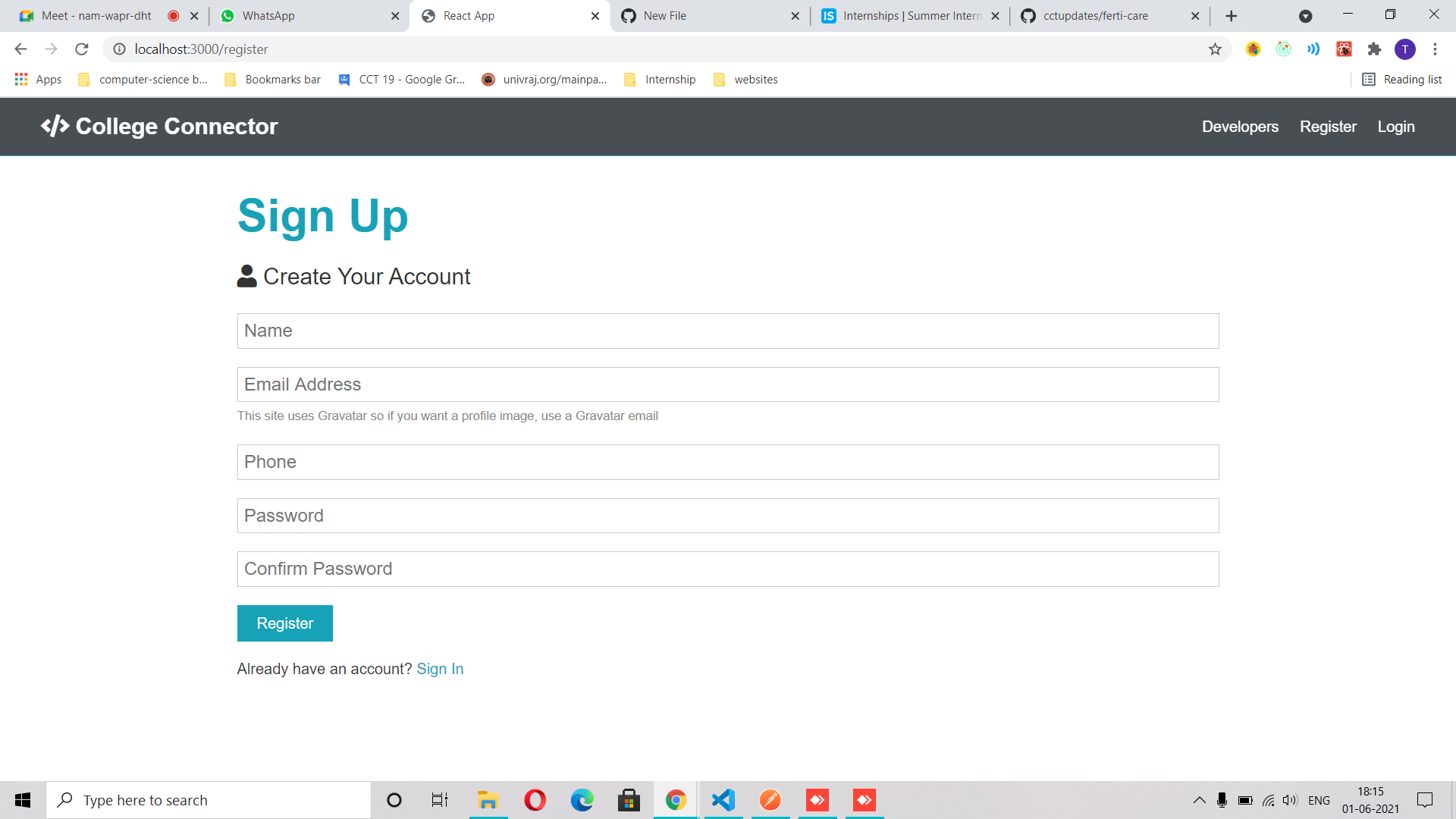
Task: Click the Confirm Password field
Action: (728, 569)
